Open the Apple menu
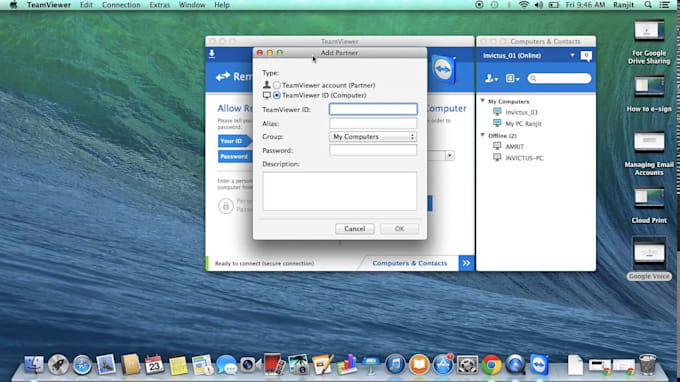This screenshot has width=680, height=382. pos(13,5)
